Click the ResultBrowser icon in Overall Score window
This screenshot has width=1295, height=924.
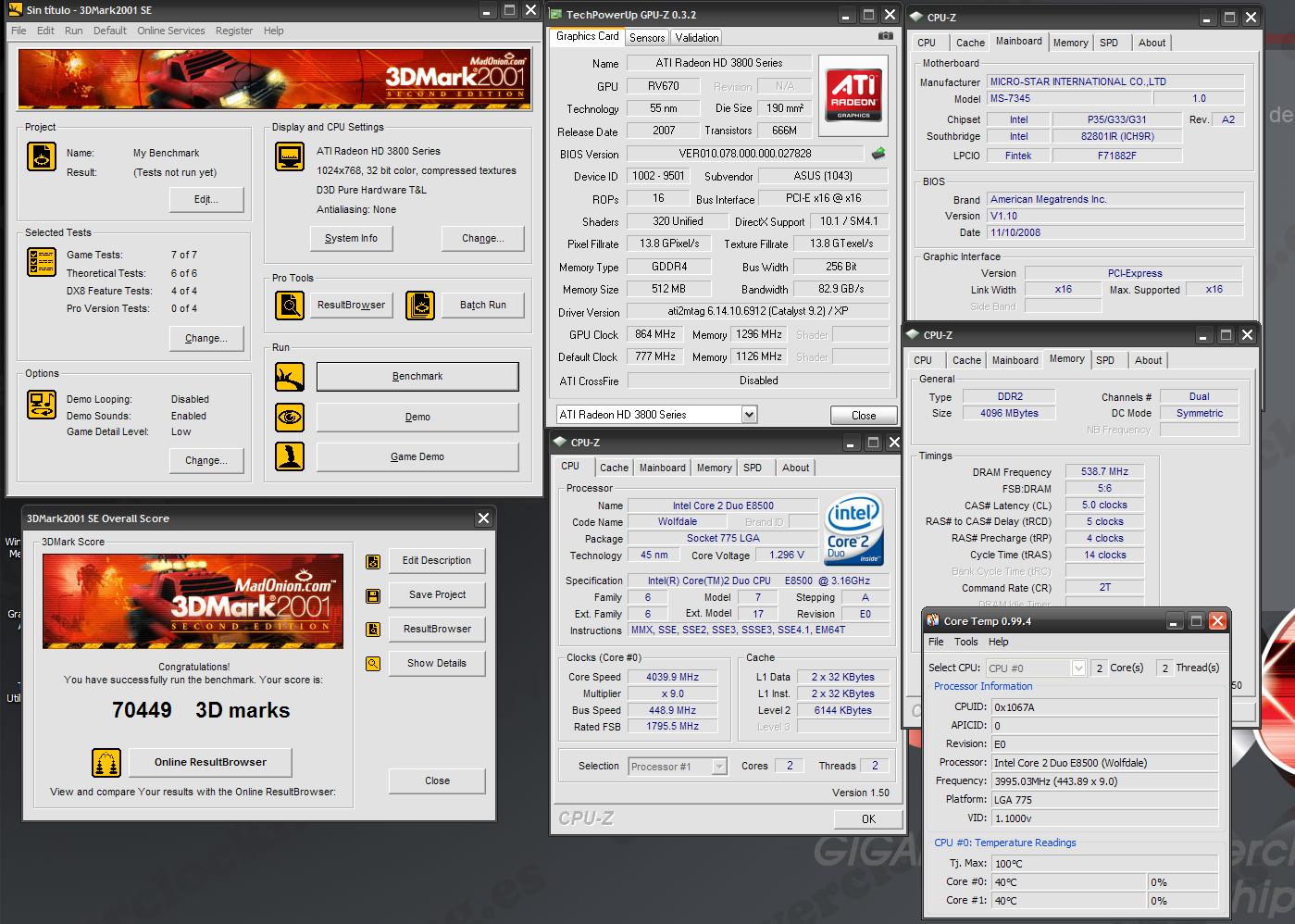[373, 630]
